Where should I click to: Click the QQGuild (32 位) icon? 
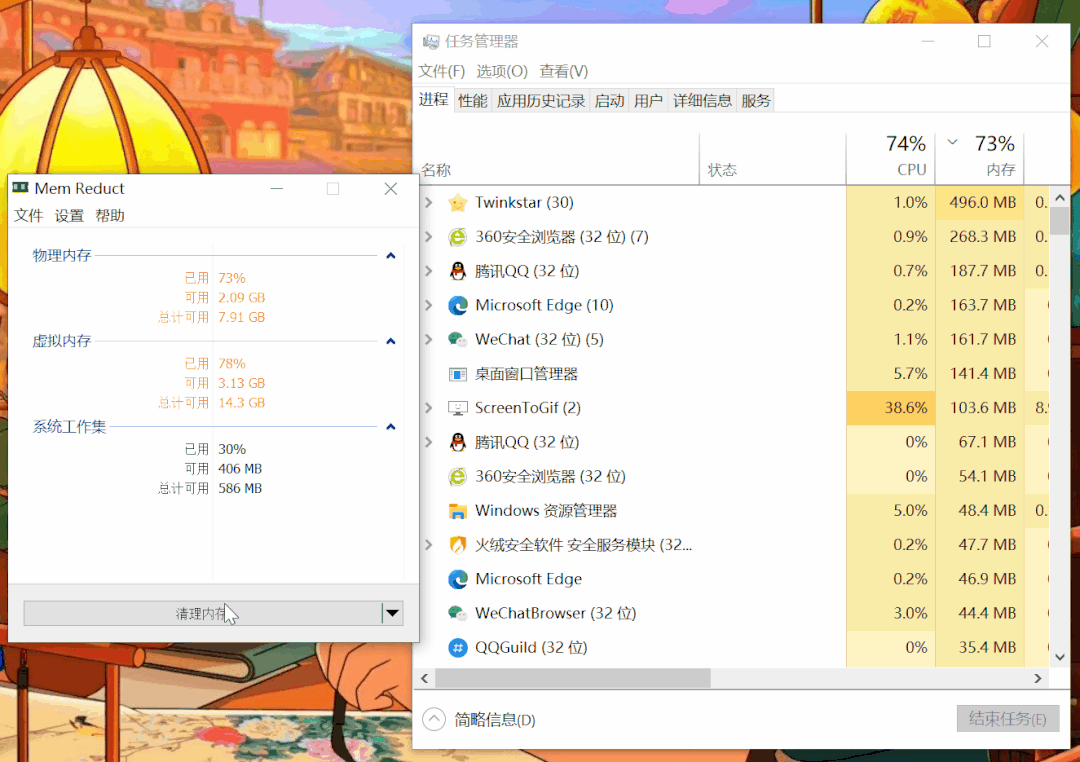point(457,647)
